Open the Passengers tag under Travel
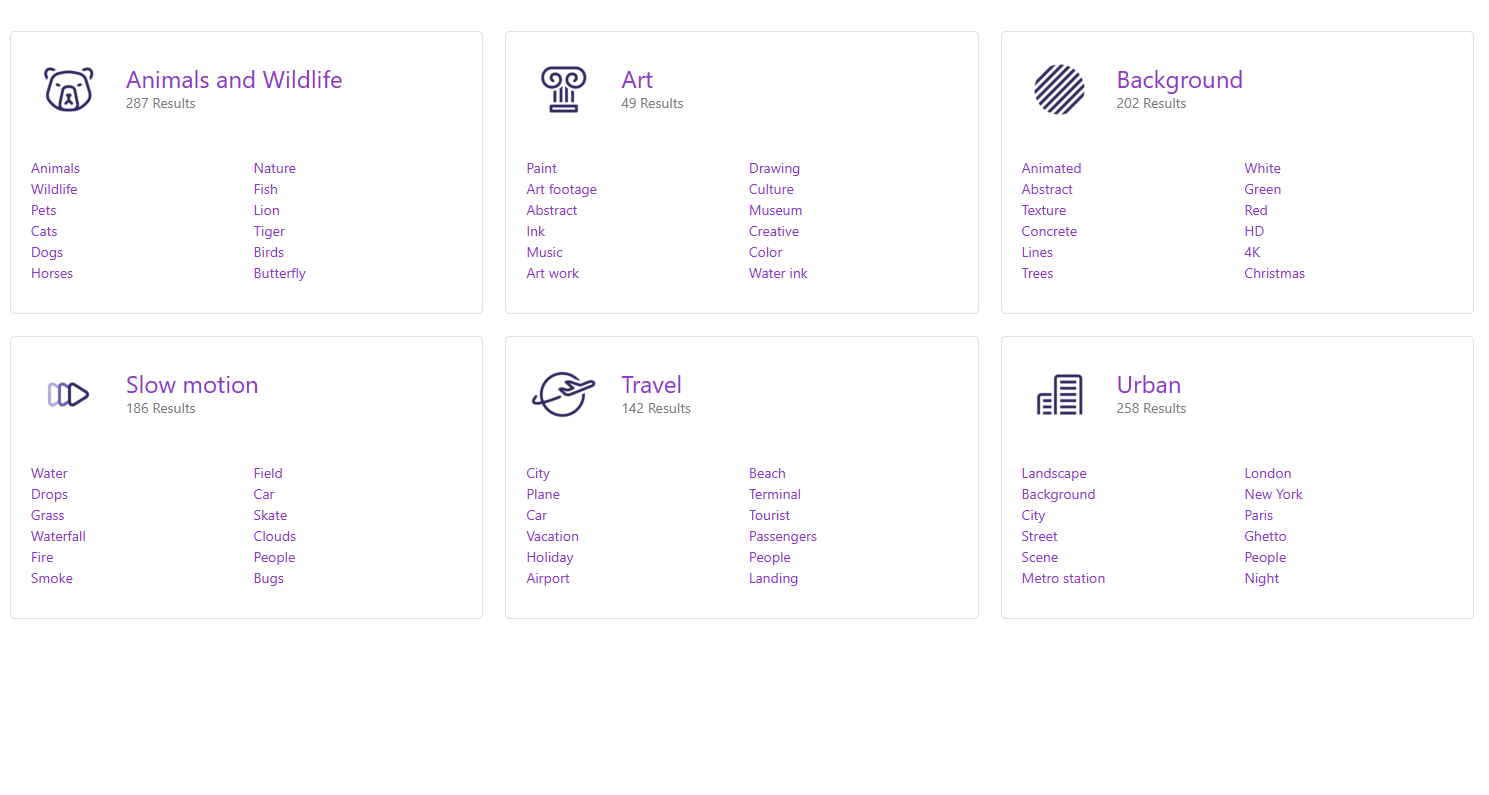Image resolution: width=1489 pixels, height=795 pixels. pyautogui.click(x=782, y=536)
